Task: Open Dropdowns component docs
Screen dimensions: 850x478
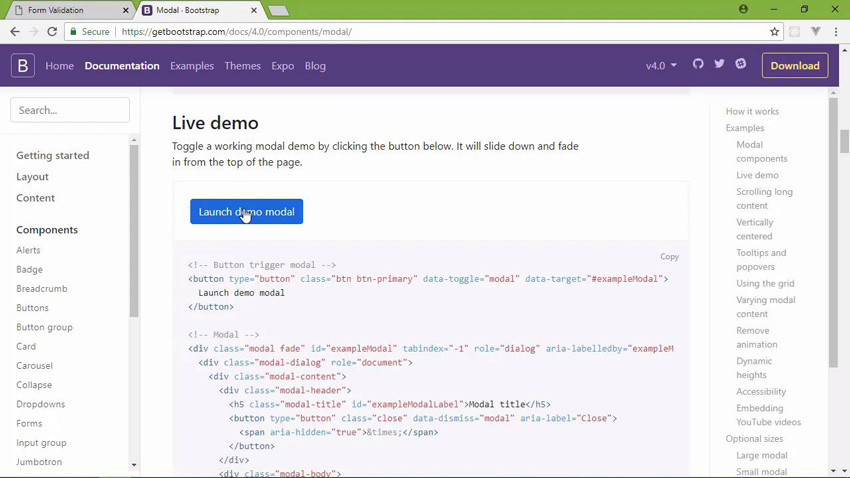Action: (41, 404)
